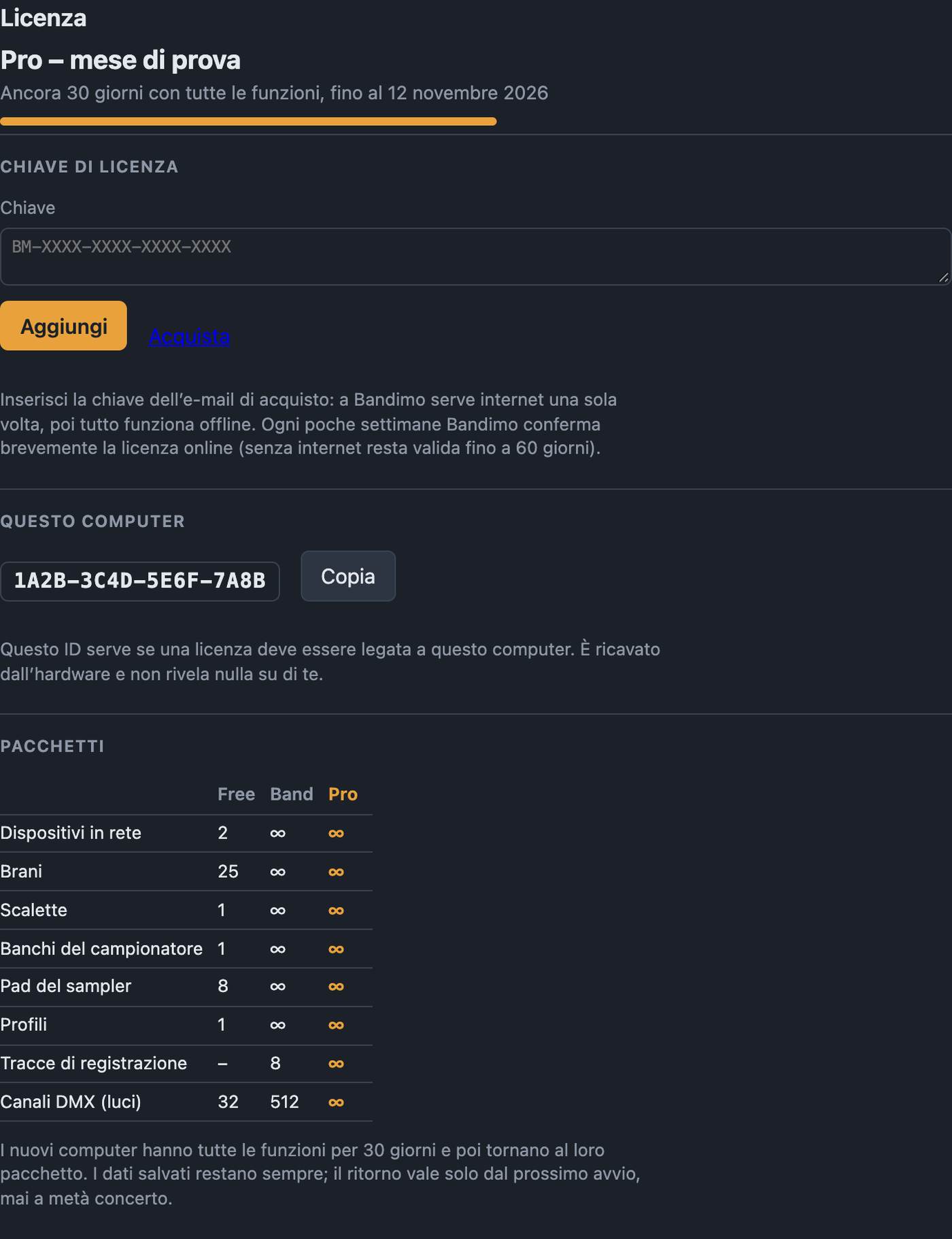Select the Brani row label
The height and width of the screenshot is (1239, 952).
tap(21, 871)
